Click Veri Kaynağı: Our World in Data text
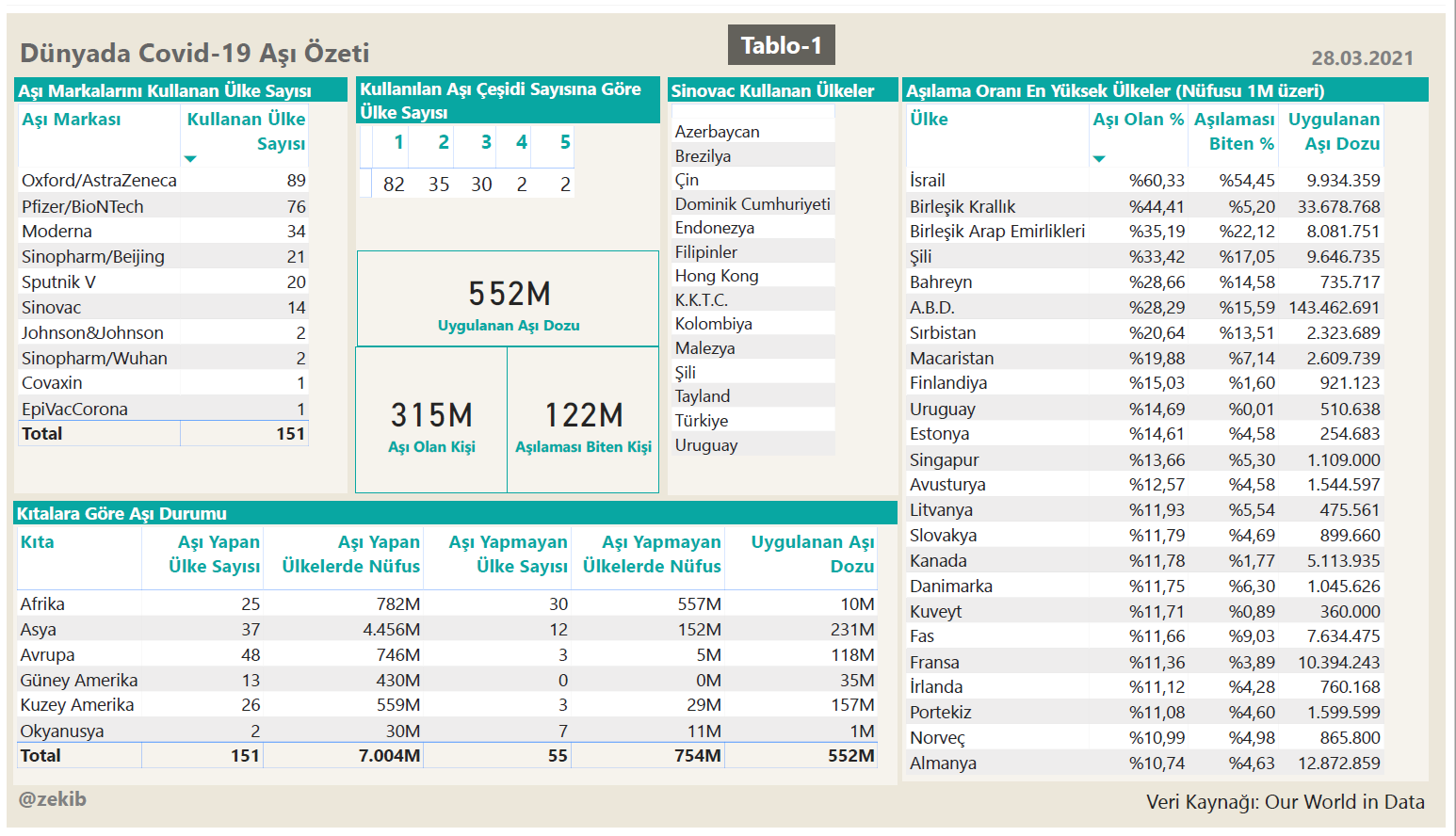Screen dimensions: 1456x836 [x=1286, y=802]
